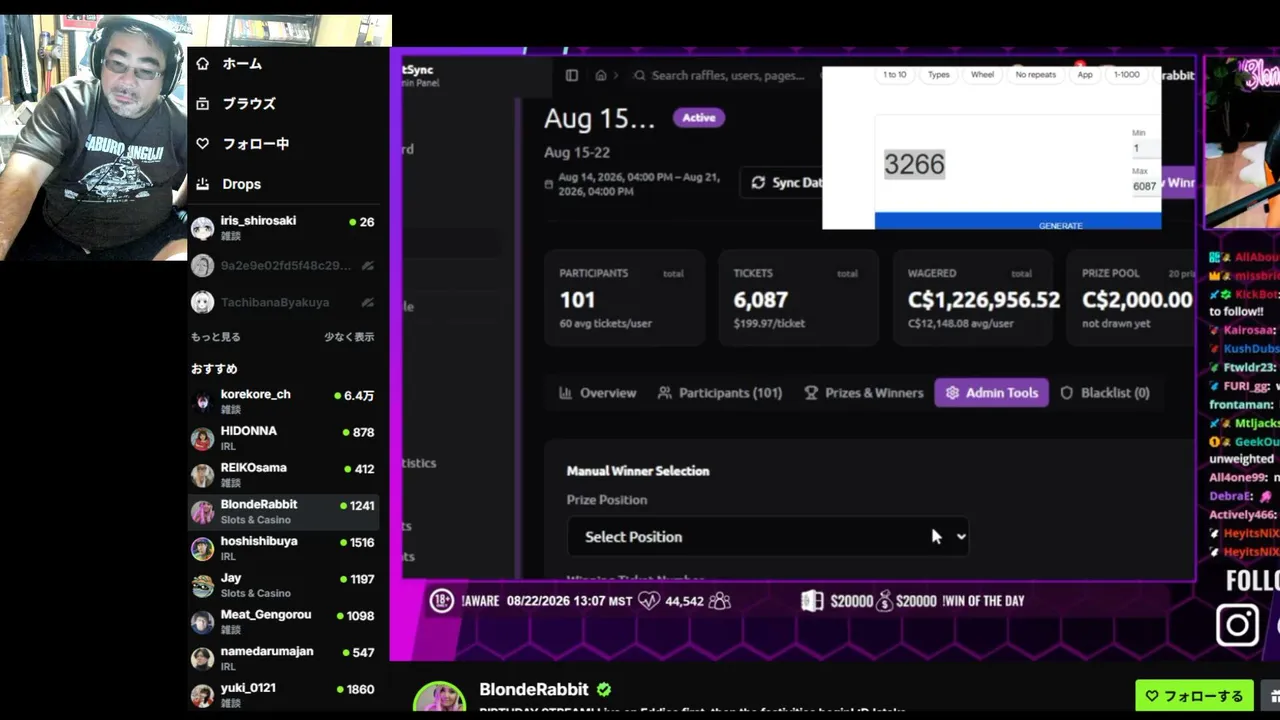The height and width of the screenshot is (720, 1280).
Task: Select the Wheel chip in number generator
Action: (982, 75)
